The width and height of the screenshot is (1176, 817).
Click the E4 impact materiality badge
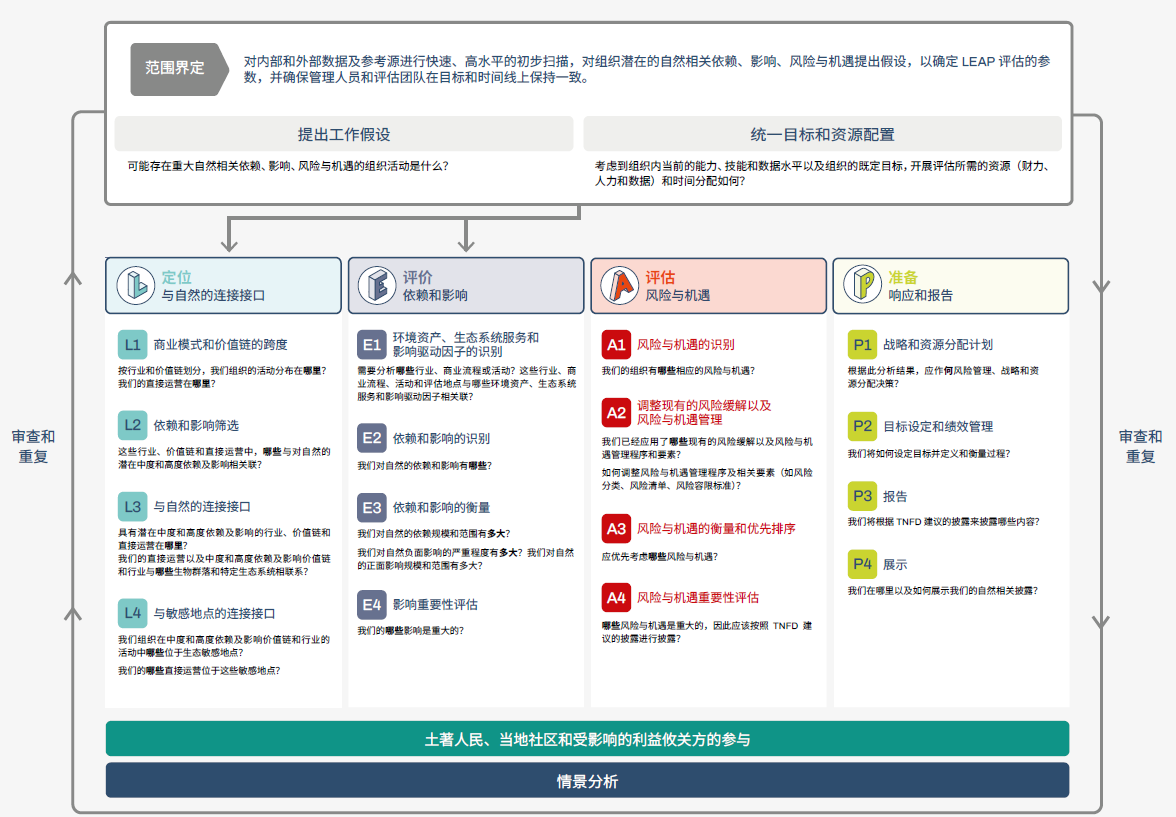(x=372, y=604)
